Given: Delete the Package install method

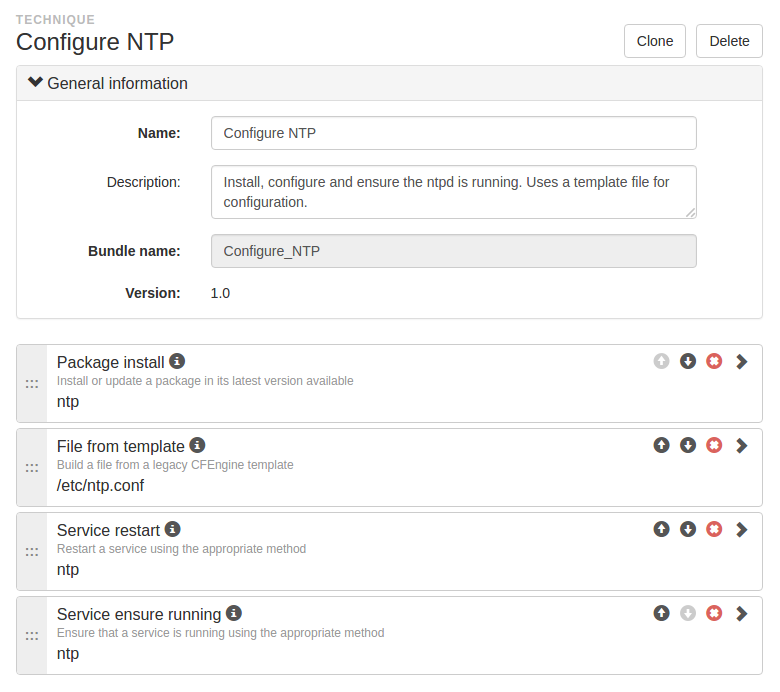Looking at the screenshot, I should (x=714, y=361).
